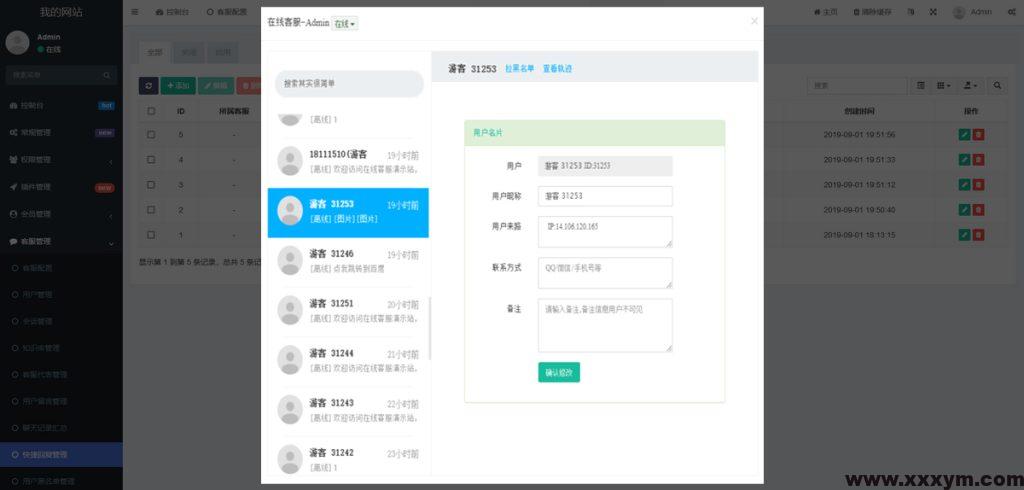Select conversation 游客 31246 in chat list

348,262
